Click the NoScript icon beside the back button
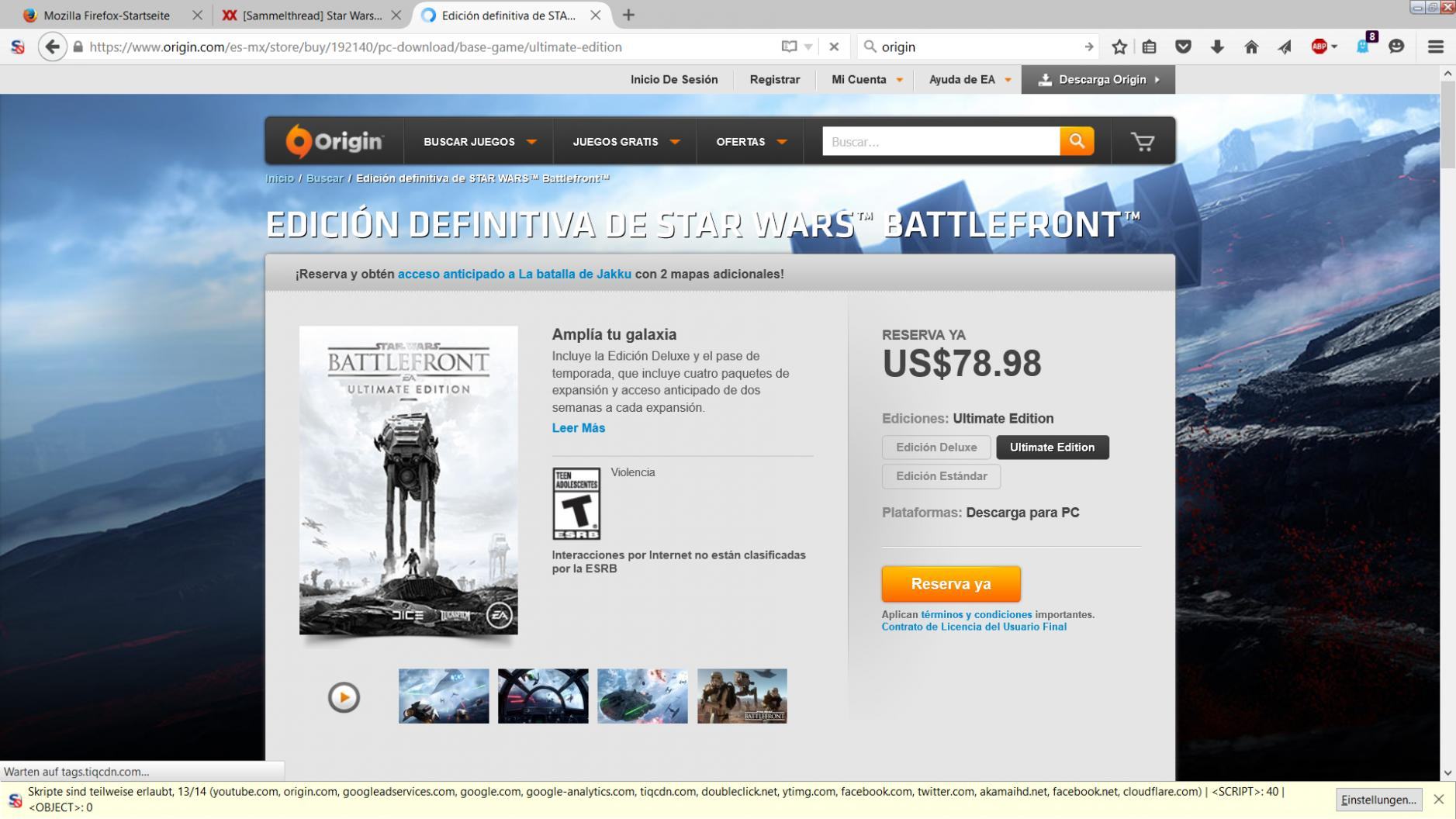The image size is (1456, 819). [17, 47]
